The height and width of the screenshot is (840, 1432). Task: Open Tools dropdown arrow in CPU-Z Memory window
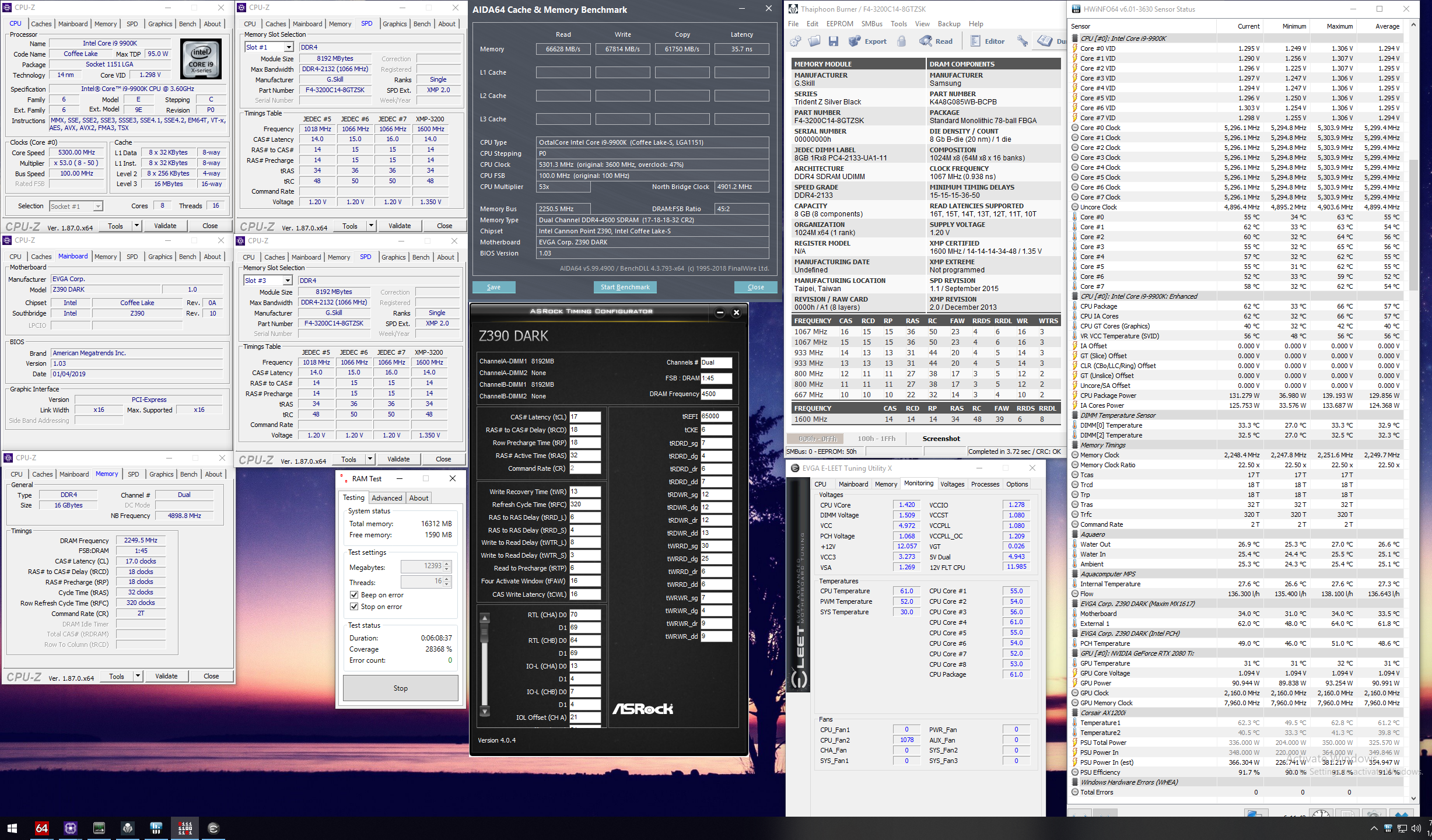[138, 676]
